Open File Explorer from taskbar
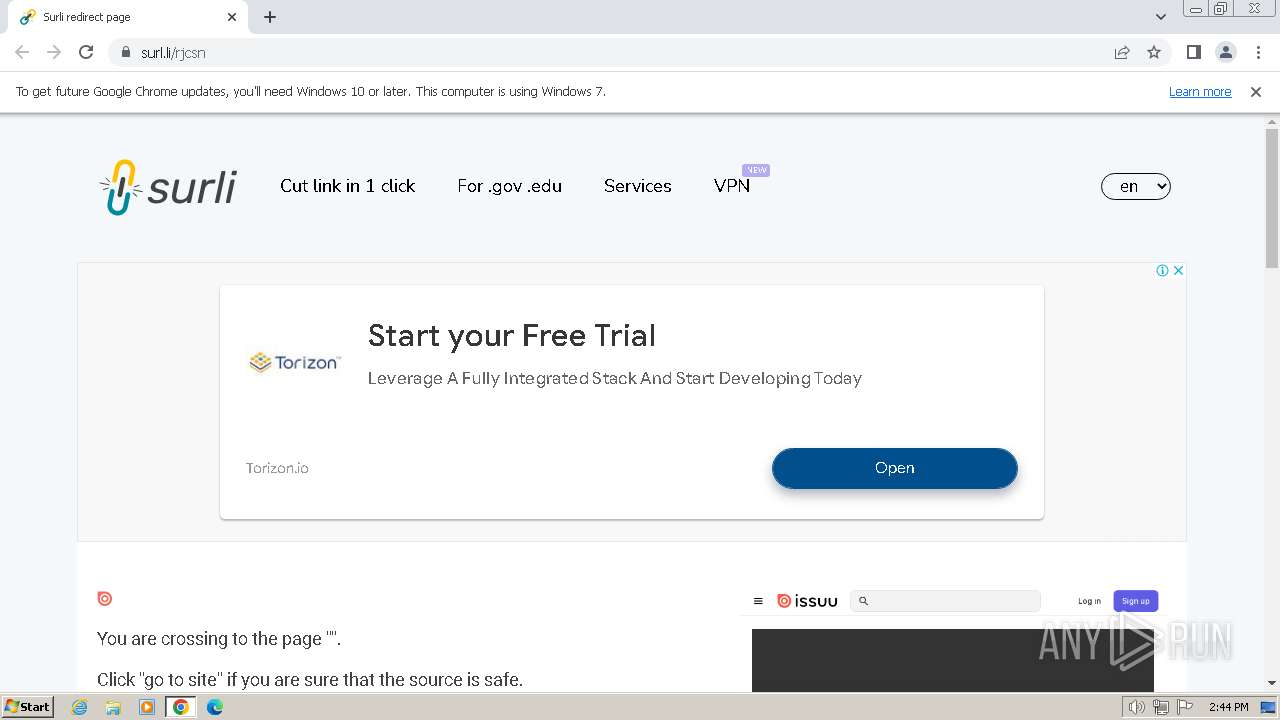The image size is (1280, 720). [x=113, y=707]
